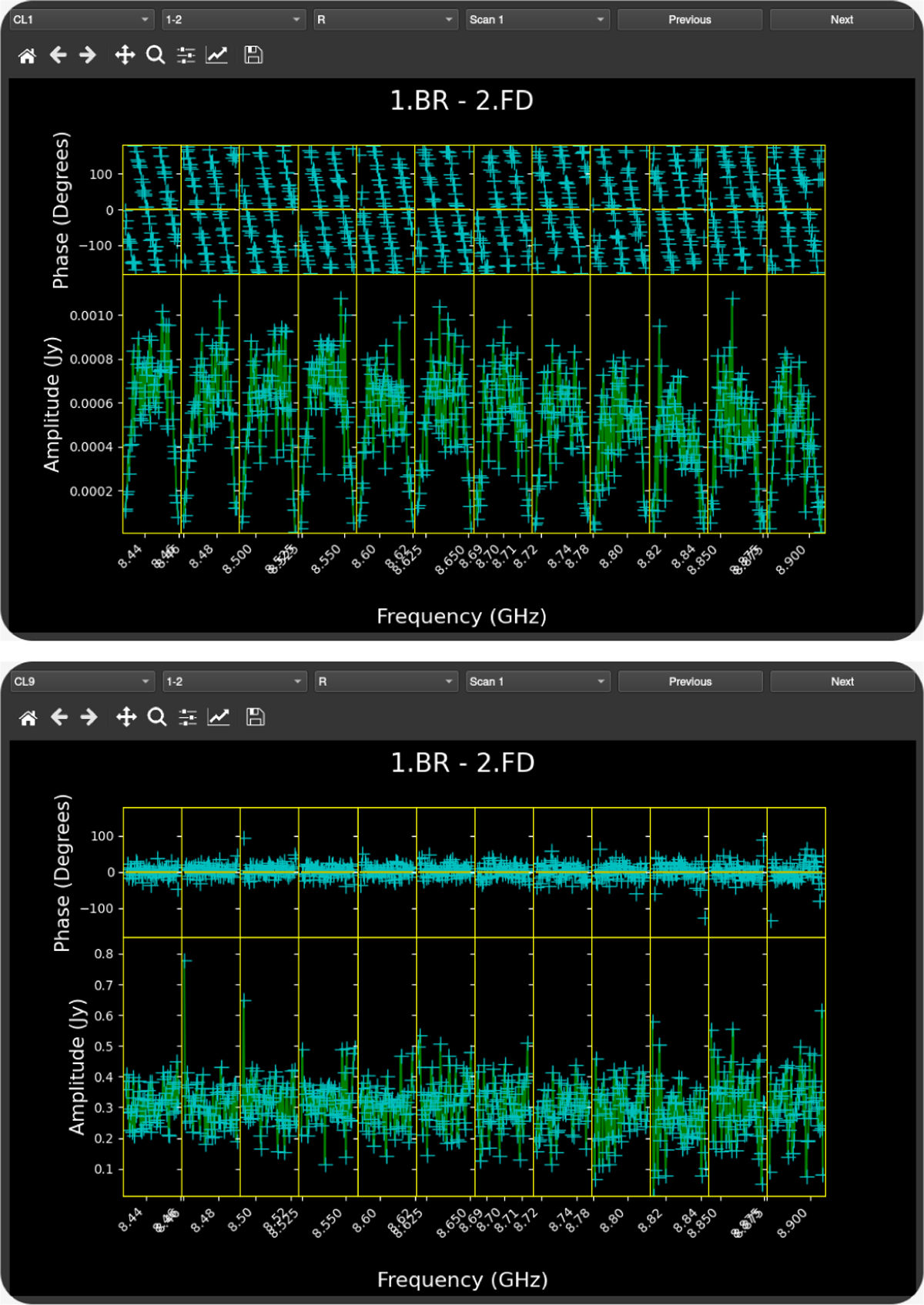924x1305 pixels.
Task: Open the Scan 1 dropdown in top window
Action: (537, 20)
